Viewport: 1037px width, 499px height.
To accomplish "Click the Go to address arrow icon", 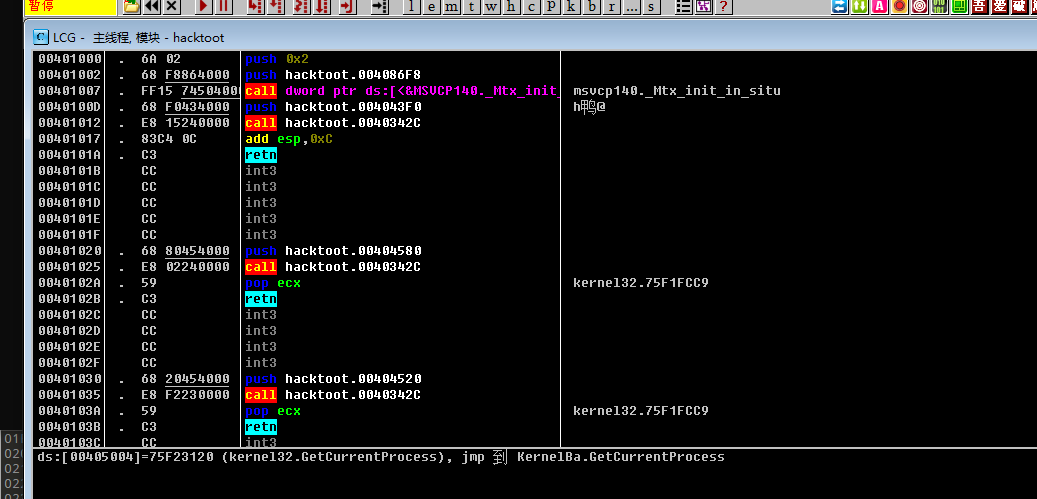I will coord(379,7).
